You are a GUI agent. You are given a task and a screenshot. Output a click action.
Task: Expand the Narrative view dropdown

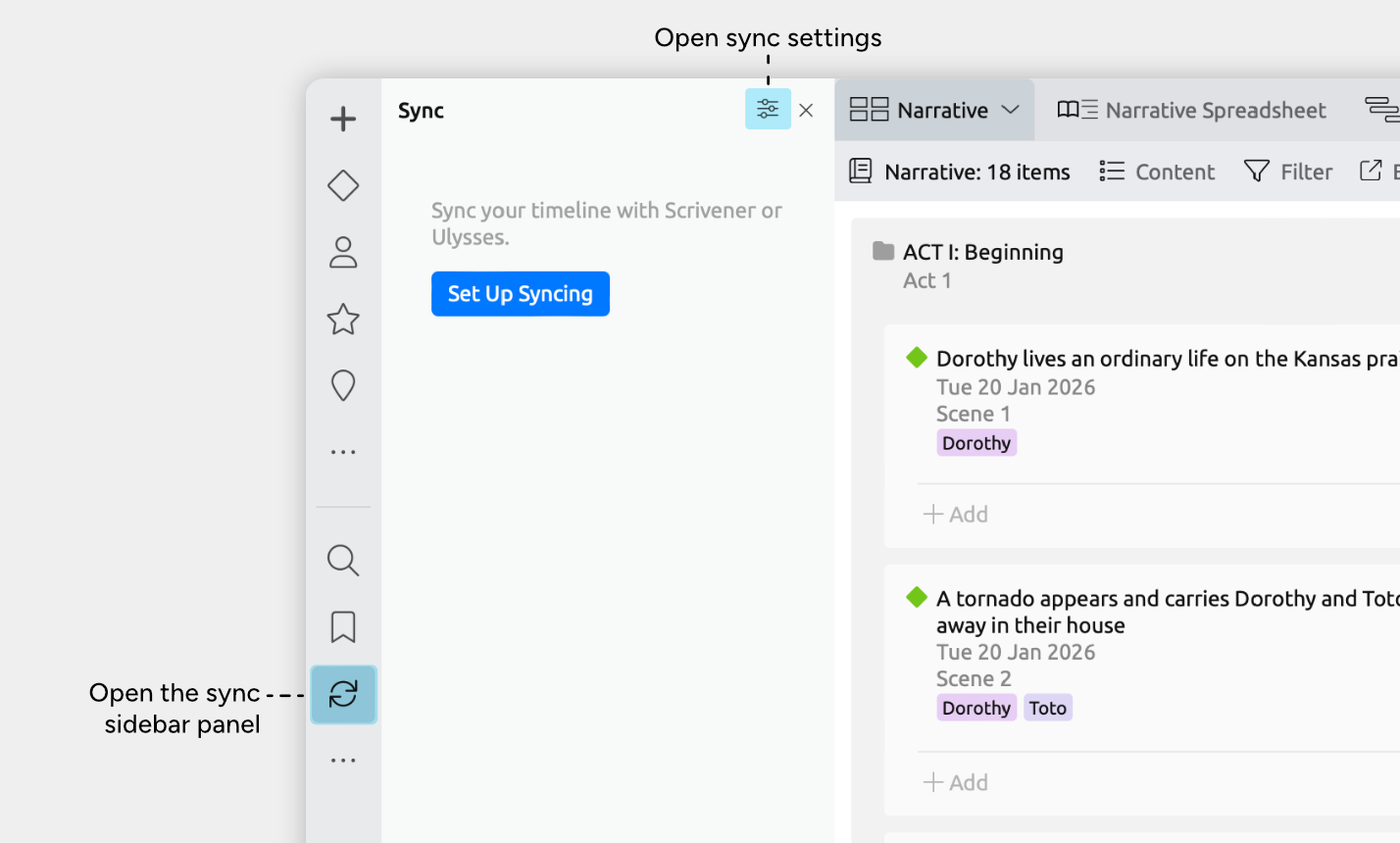click(1011, 110)
